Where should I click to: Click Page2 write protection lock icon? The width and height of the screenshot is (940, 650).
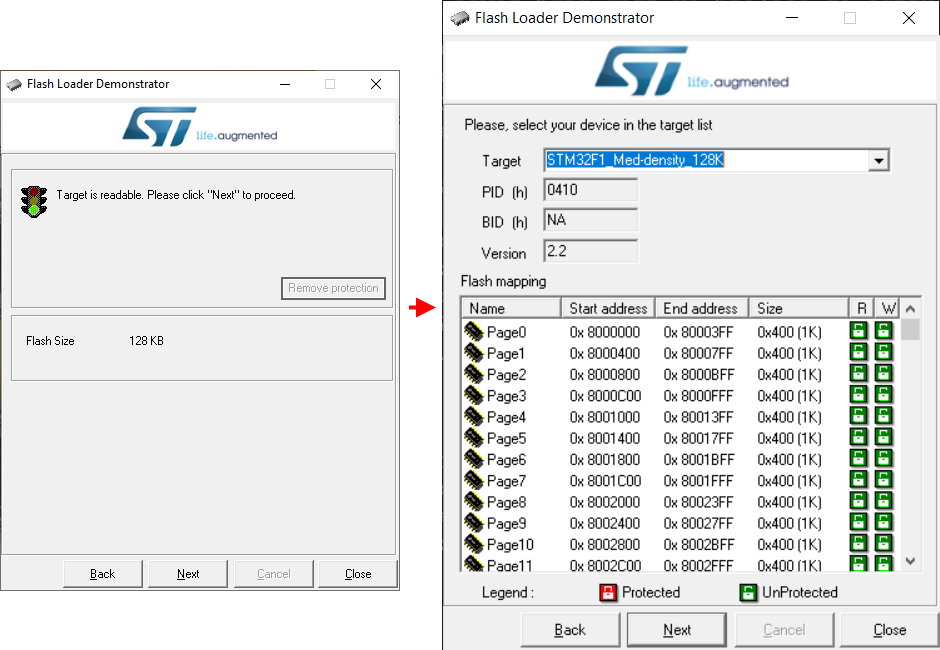[x=883, y=373]
